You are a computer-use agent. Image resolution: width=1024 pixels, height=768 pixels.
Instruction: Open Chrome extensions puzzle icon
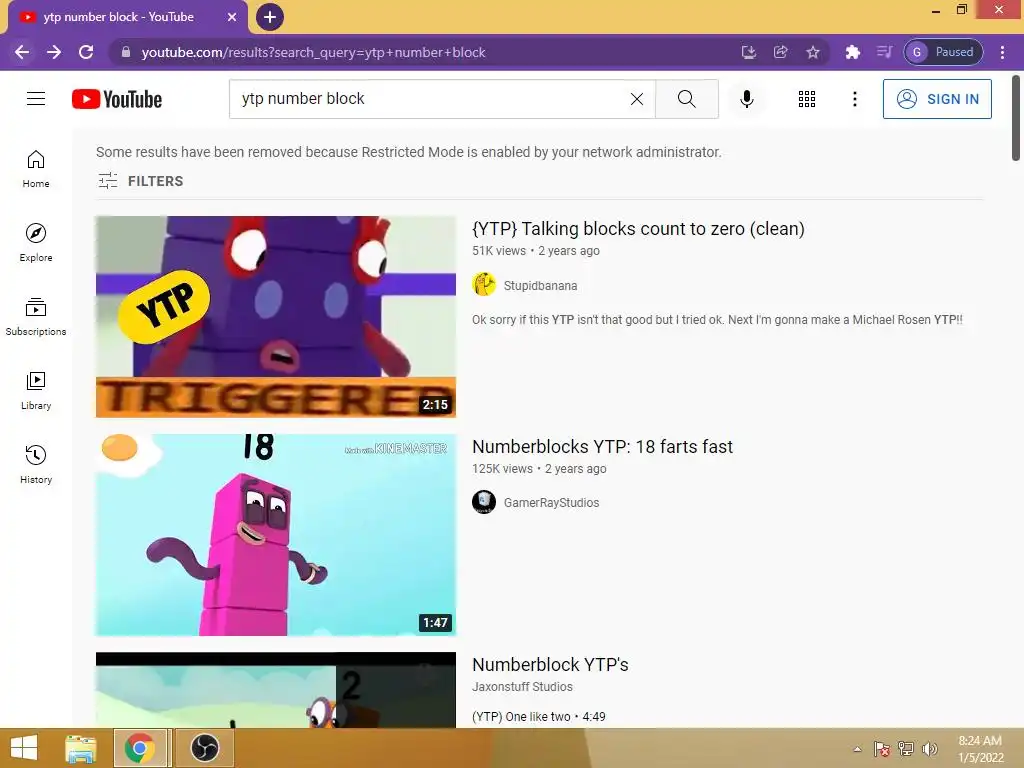tap(852, 52)
